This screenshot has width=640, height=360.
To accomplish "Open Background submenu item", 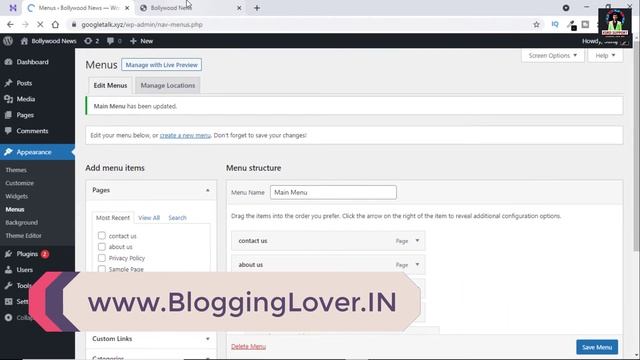I will 22,222.
